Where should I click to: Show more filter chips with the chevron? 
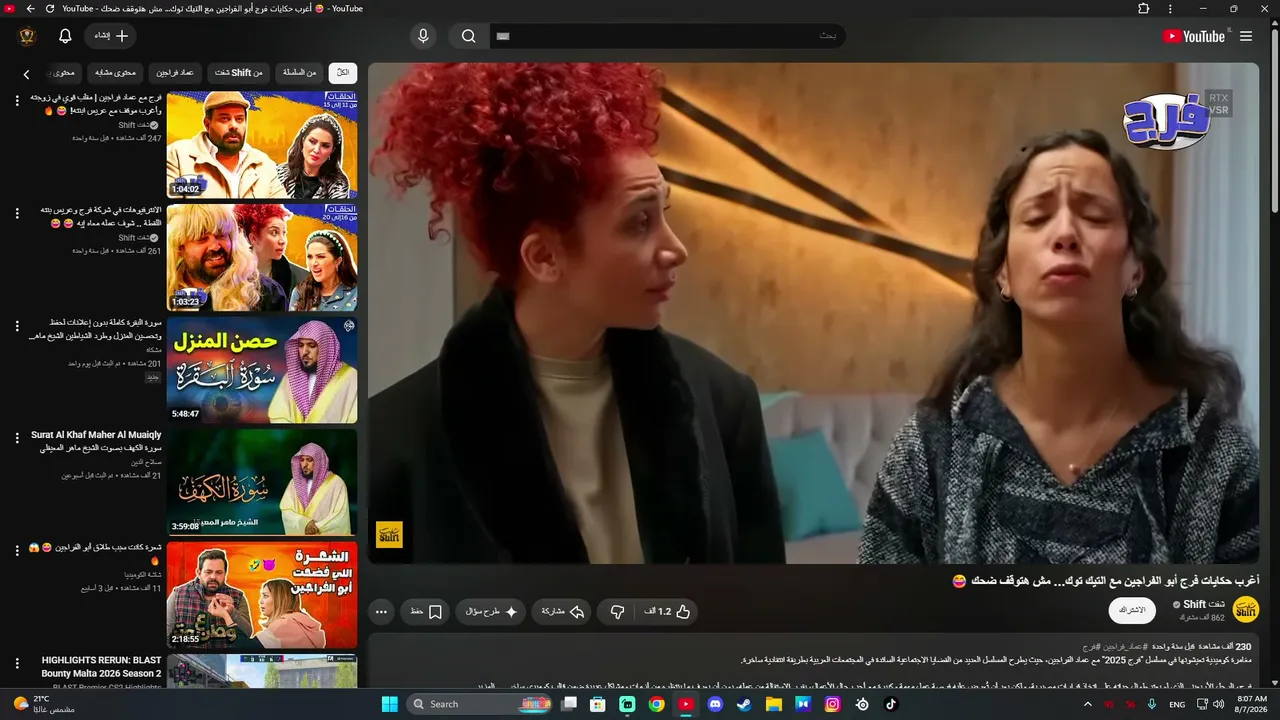pyautogui.click(x=27, y=74)
